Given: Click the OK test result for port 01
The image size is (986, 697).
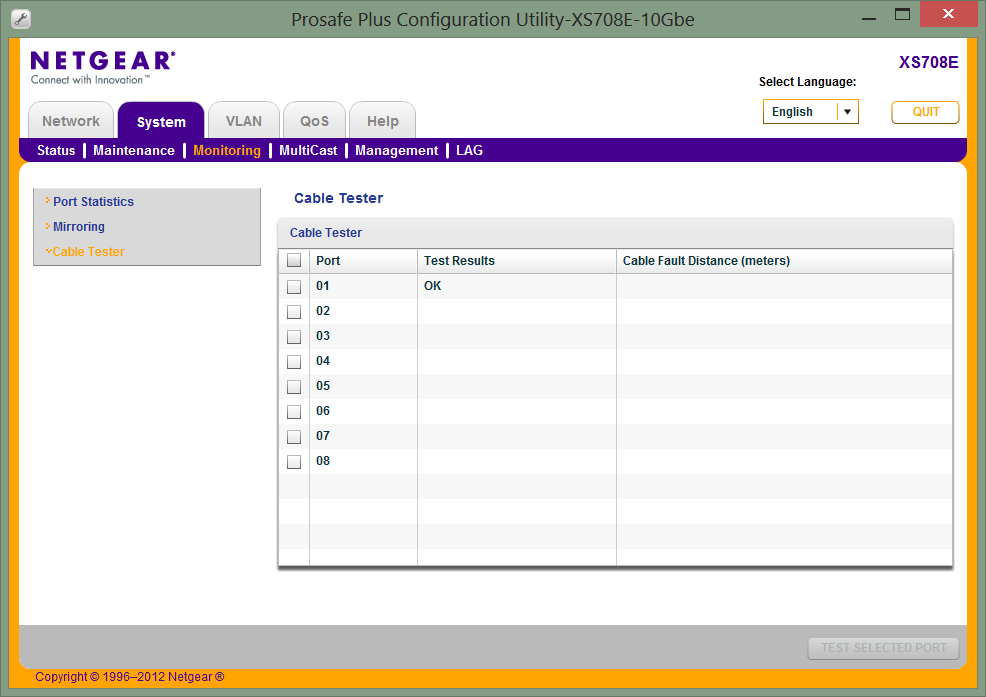Looking at the screenshot, I should point(433,286).
